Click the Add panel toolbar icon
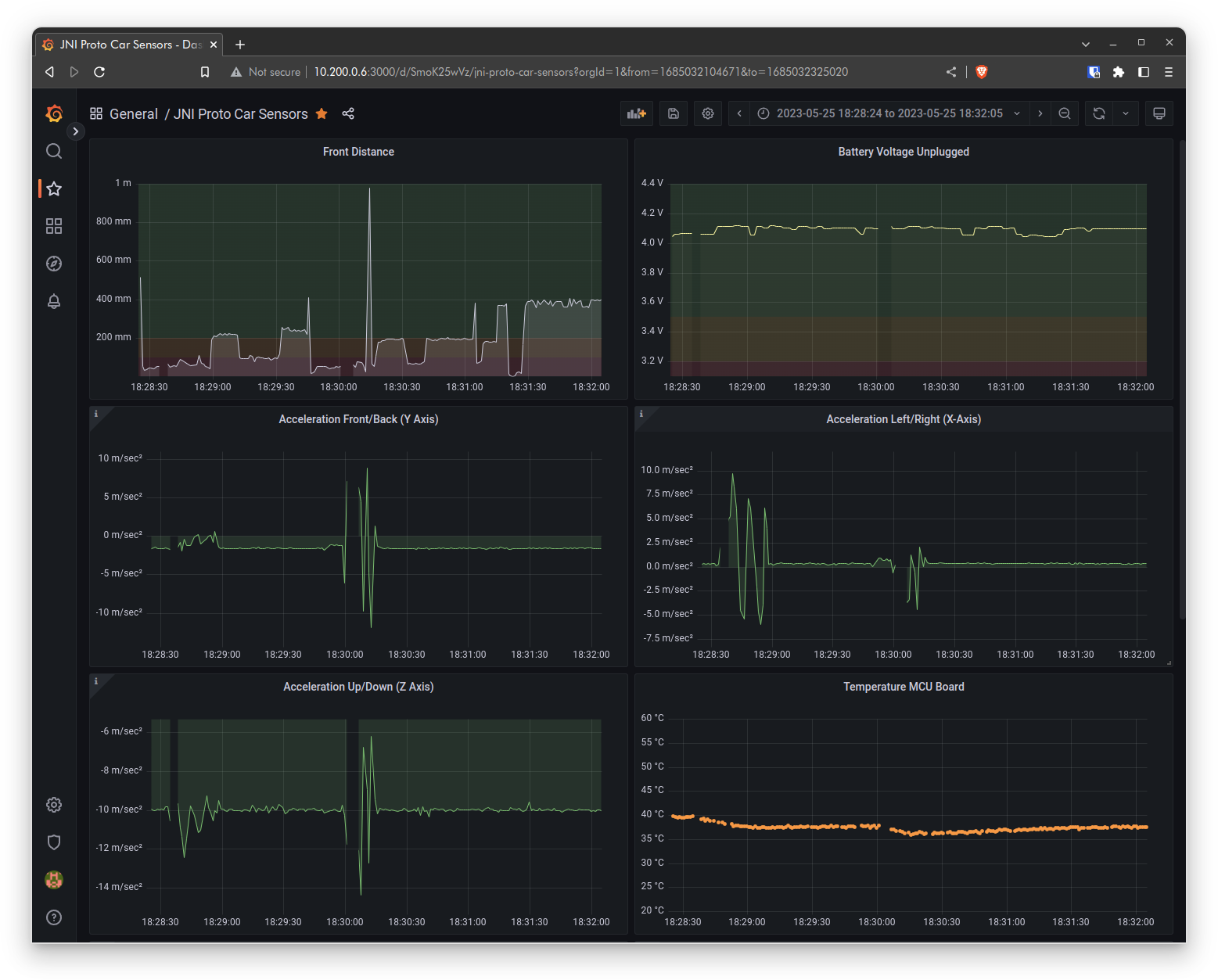 click(637, 113)
